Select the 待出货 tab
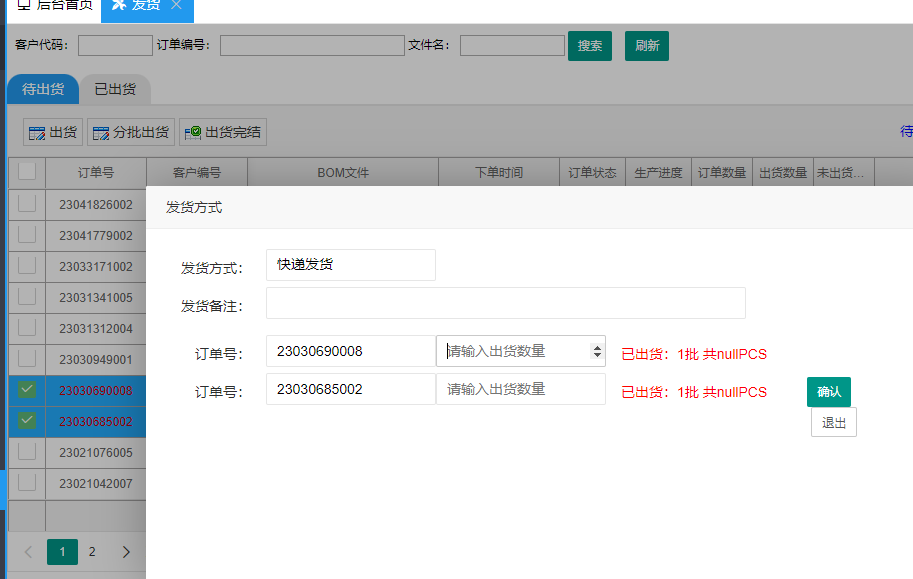This screenshot has width=913, height=579. tap(43, 89)
